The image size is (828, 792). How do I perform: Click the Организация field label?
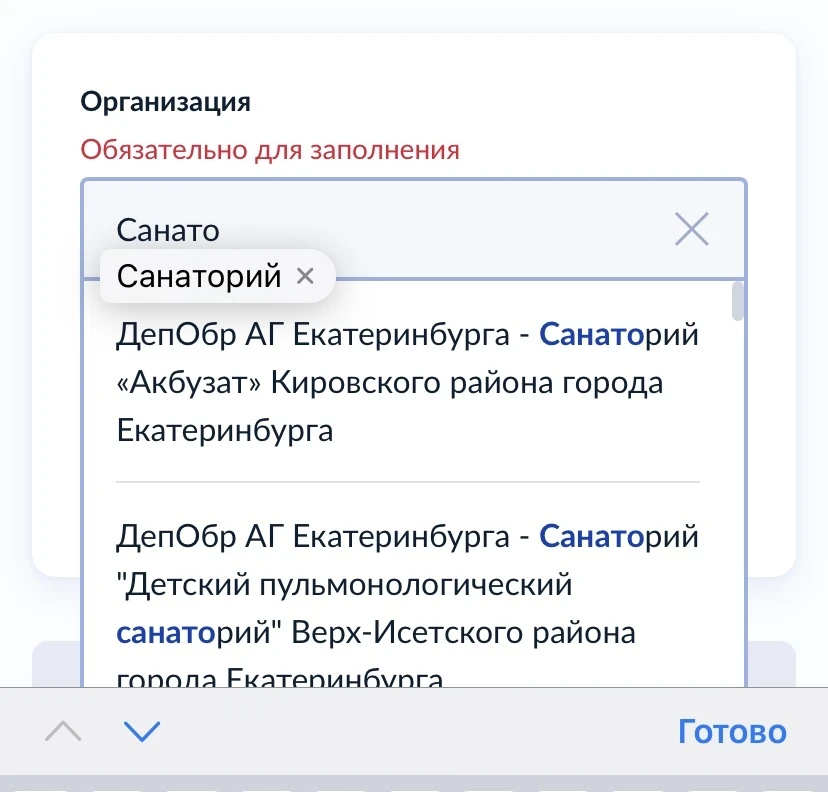(165, 101)
